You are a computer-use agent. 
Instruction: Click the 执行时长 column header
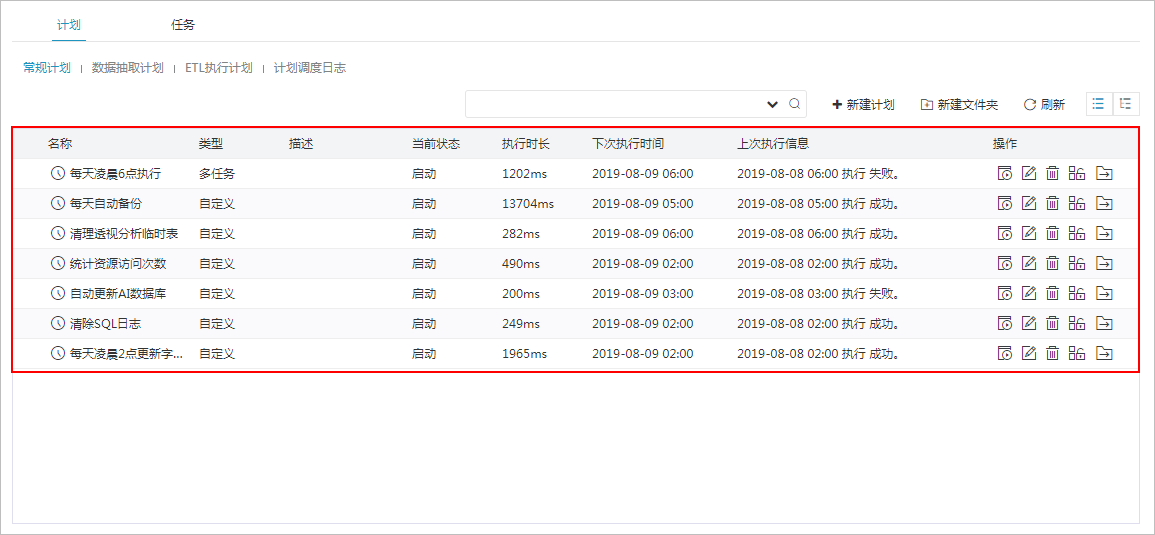coord(526,144)
